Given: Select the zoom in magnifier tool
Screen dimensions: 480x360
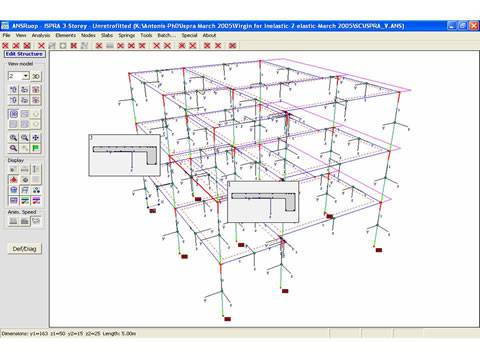Looking at the screenshot, I should 13,138.
